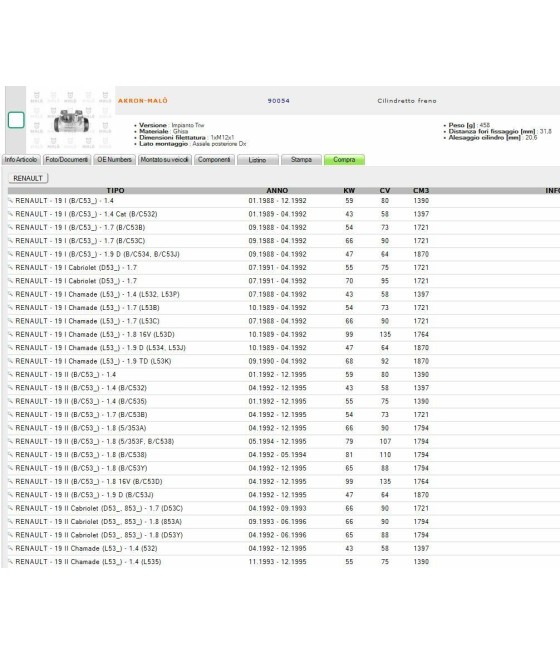Select the Montato su veicoli tab

click(165, 160)
